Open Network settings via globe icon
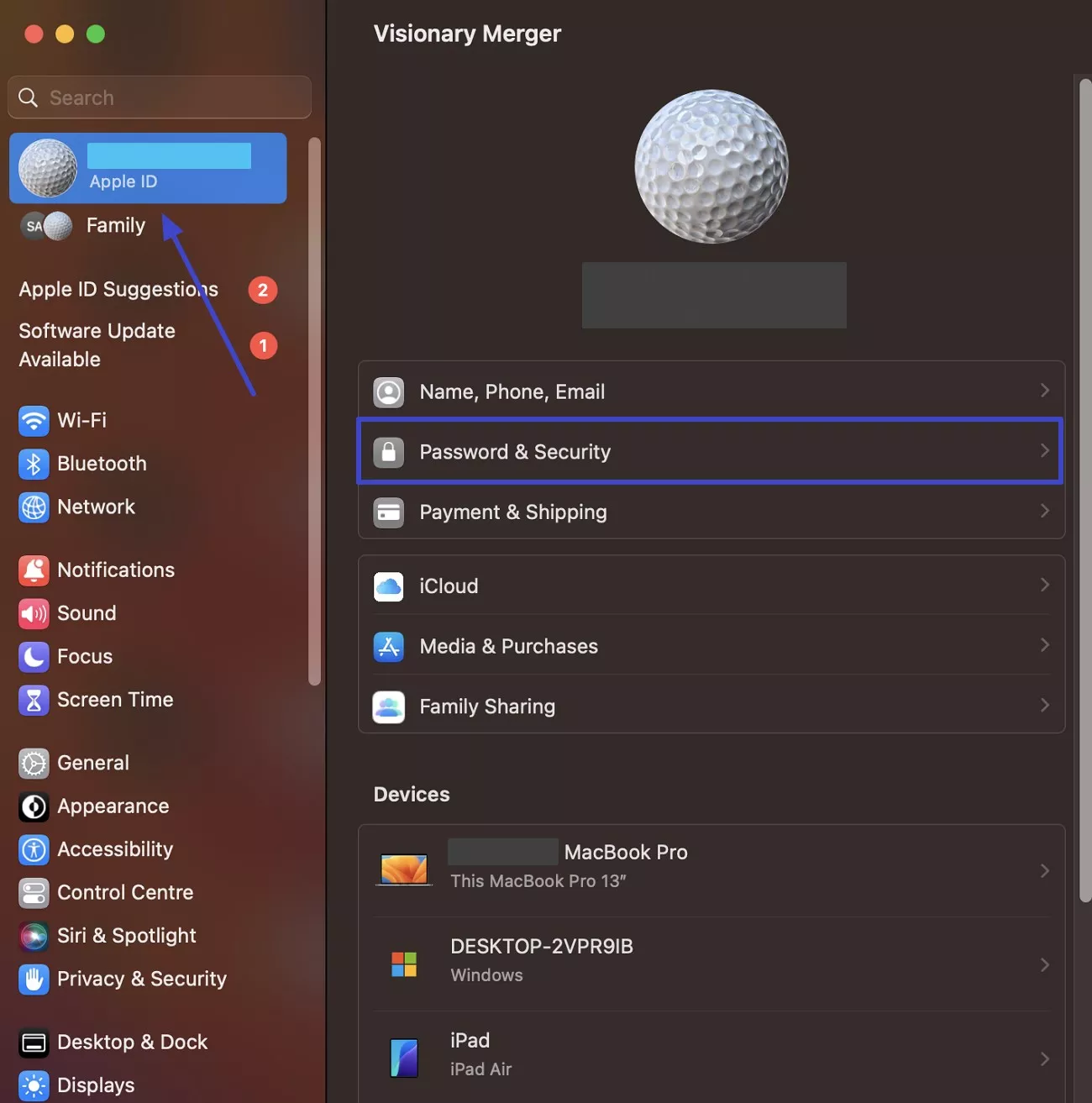 click(x=34, y=507)
